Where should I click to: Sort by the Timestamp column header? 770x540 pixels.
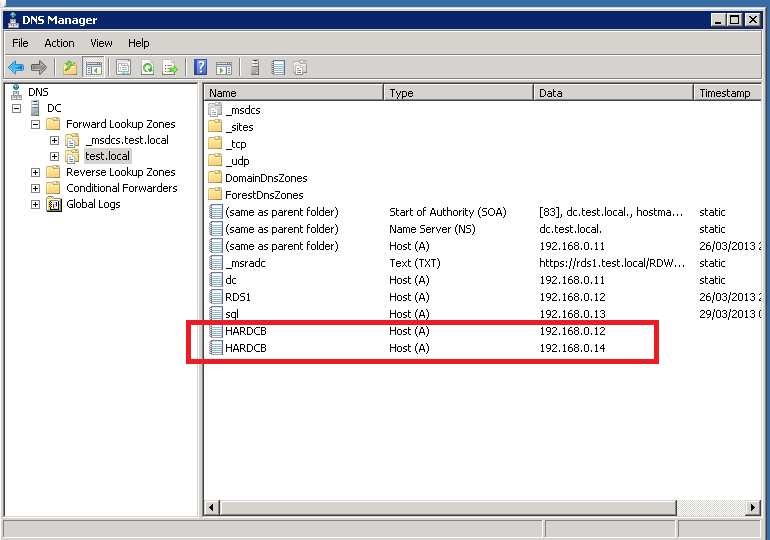pos(728,93)
